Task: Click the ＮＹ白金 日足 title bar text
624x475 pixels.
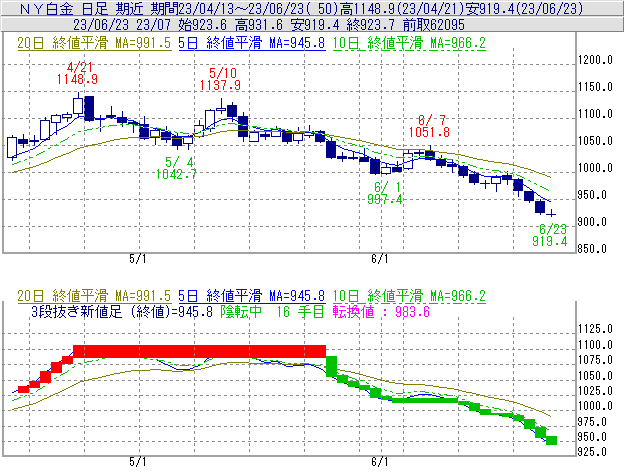Action: click(x=301, y=8)
